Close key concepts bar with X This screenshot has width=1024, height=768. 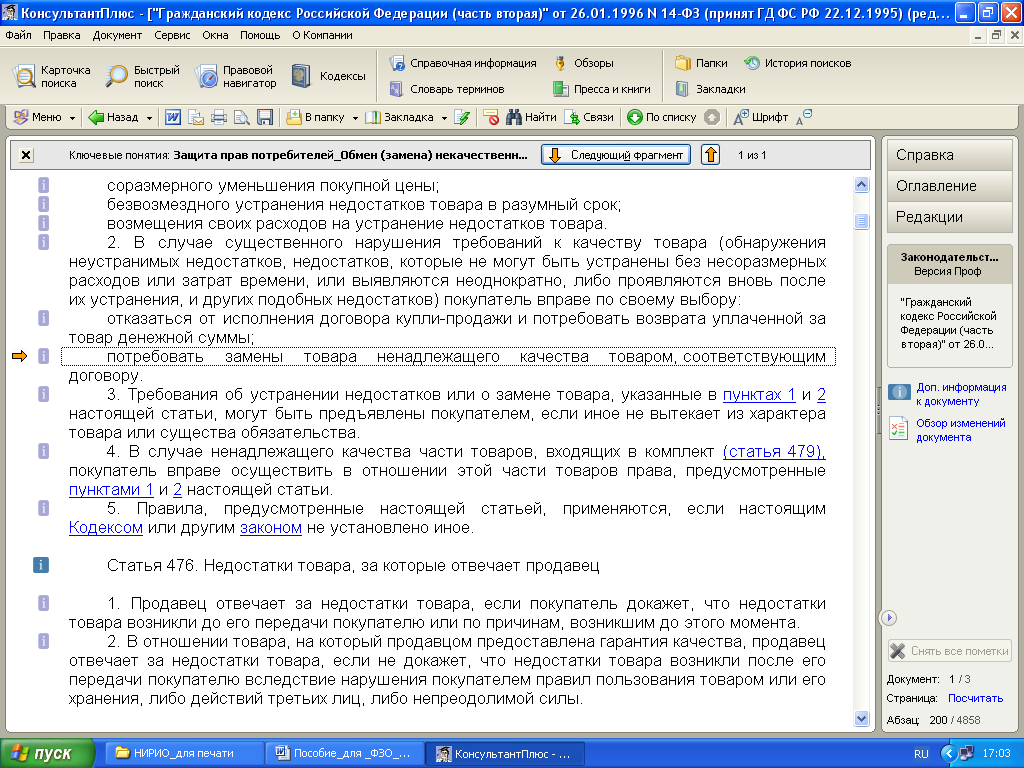(x=25, y=155)
